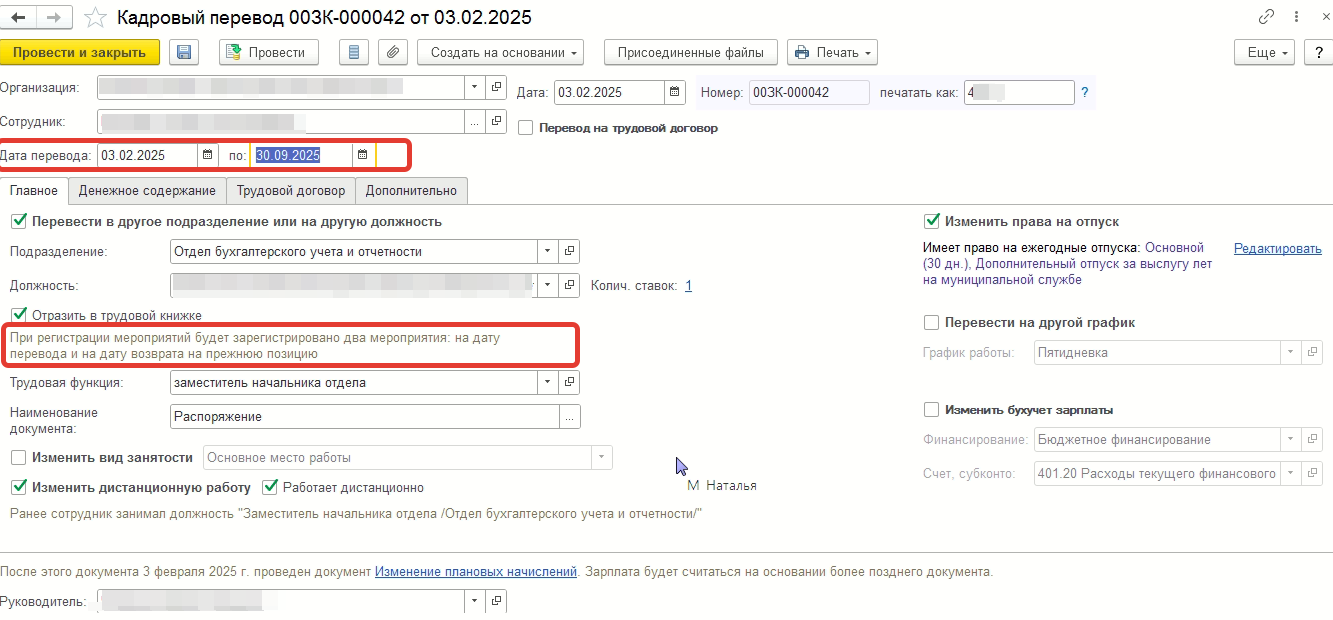This screenshot has width=1333, height=620.
Task: Open the attached files paperclip icon
Action: pos(394,53)
